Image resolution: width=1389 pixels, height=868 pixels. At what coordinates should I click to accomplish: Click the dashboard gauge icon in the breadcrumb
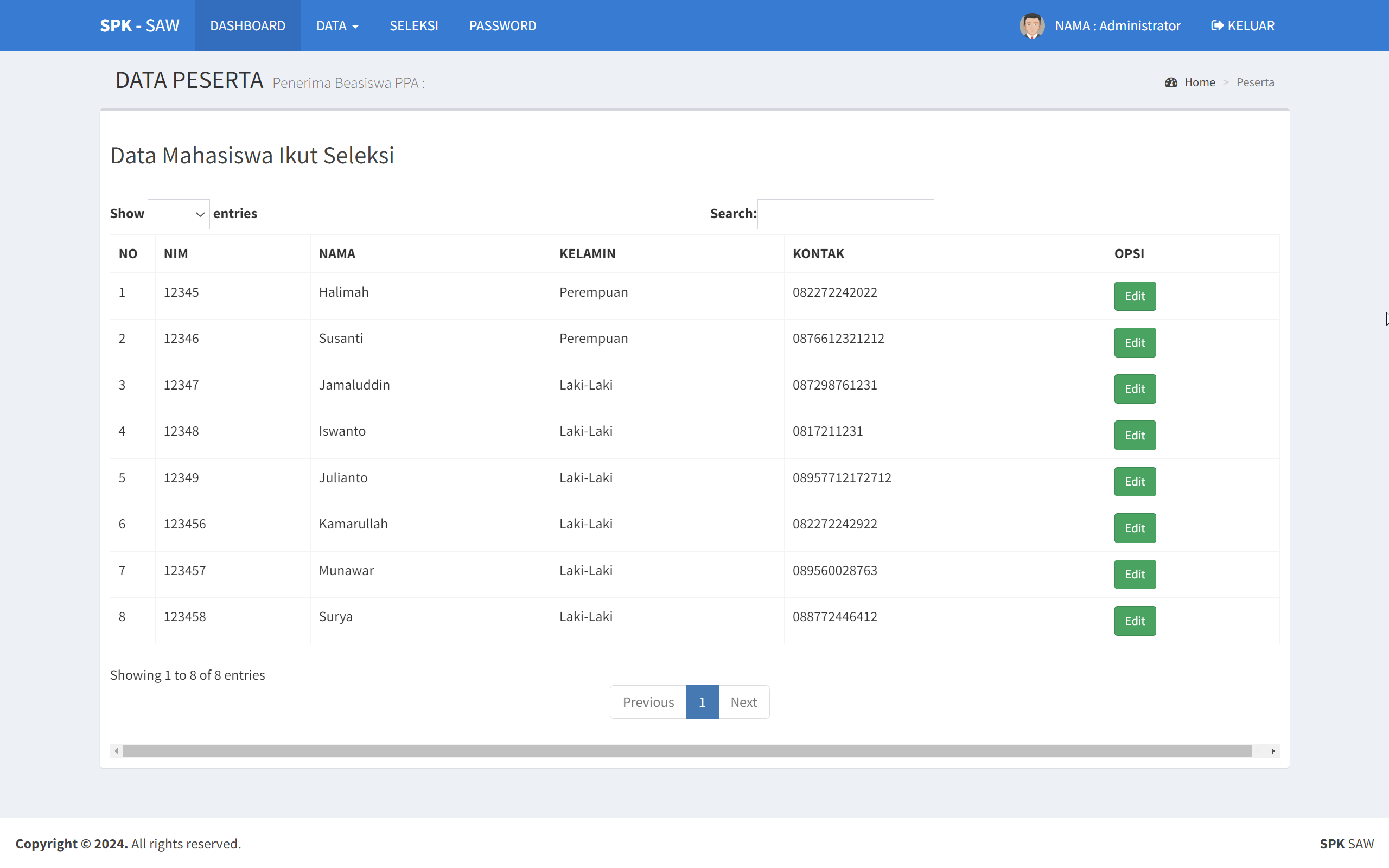pos(1171,82)
